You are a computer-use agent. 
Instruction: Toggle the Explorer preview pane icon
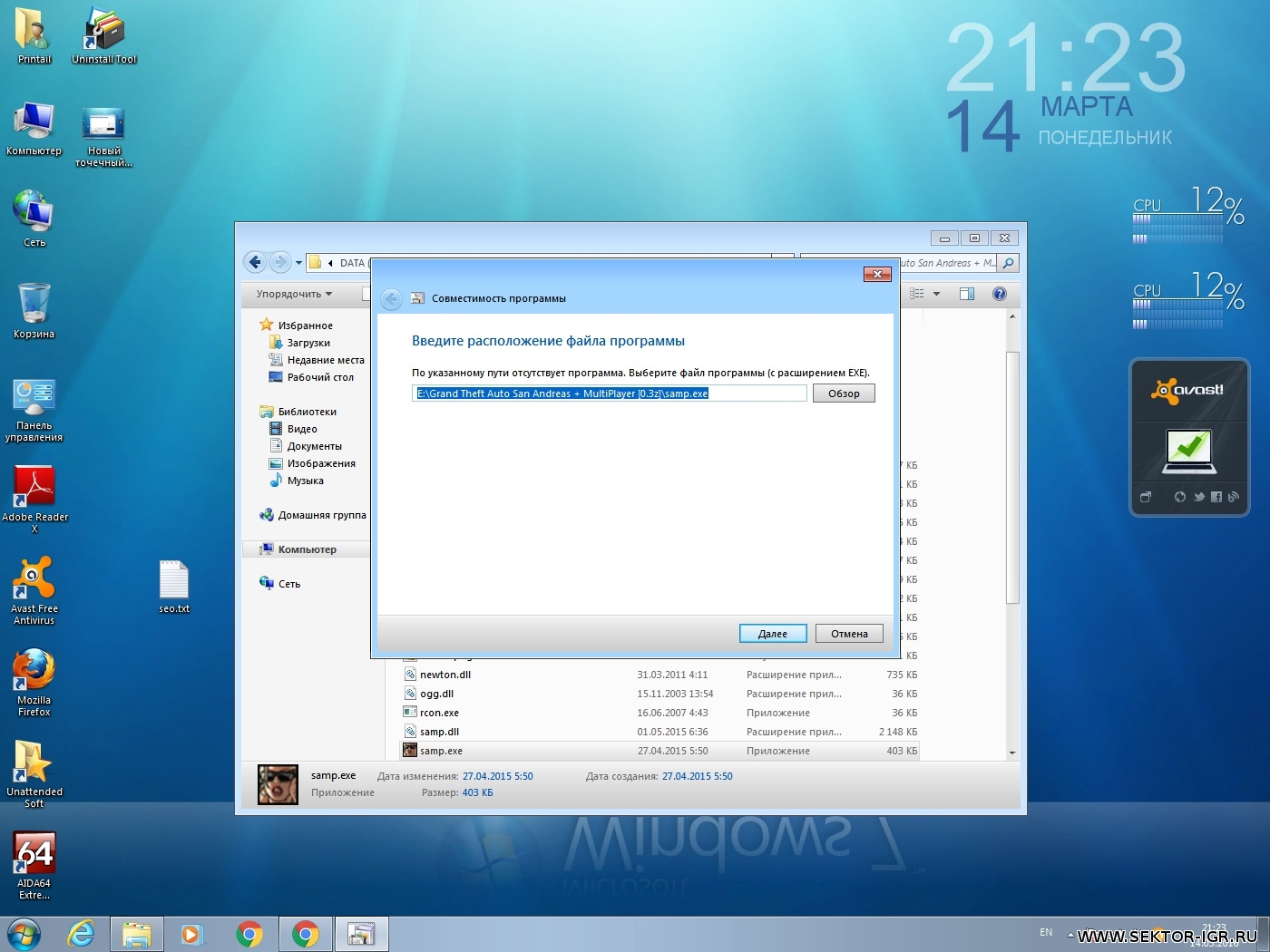click(967, 294)
